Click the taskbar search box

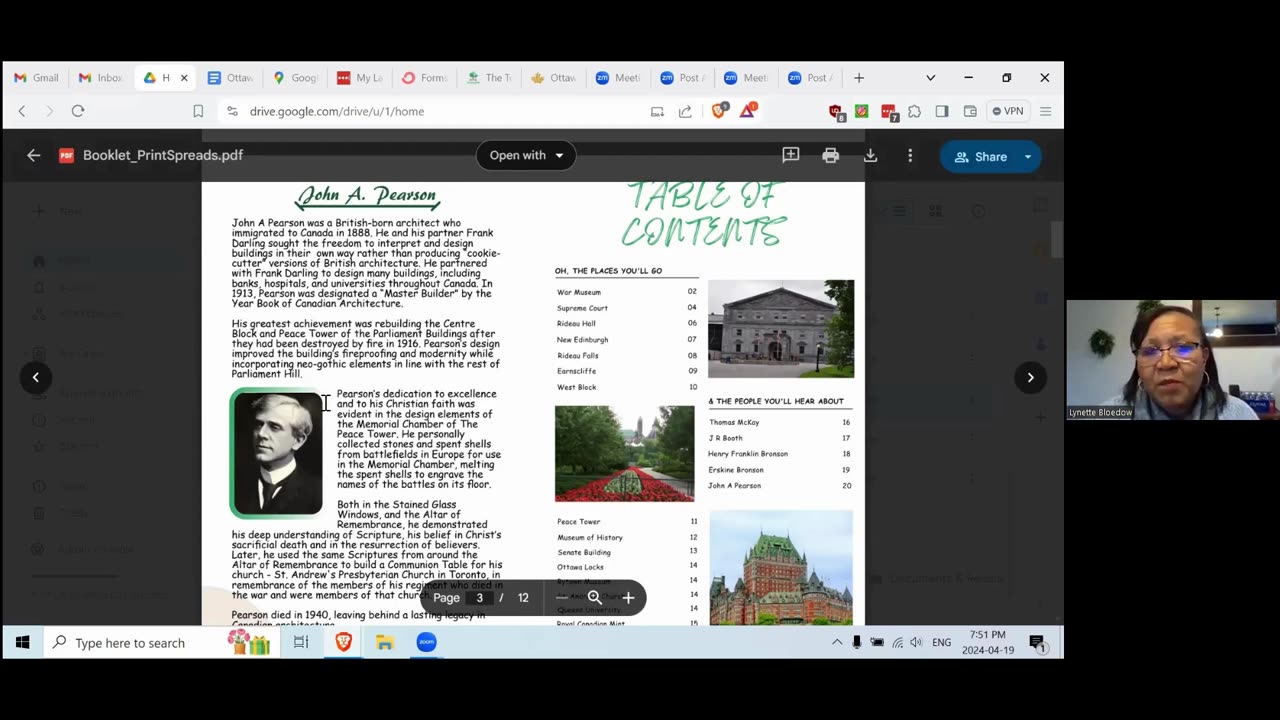[x=161, y=642]
